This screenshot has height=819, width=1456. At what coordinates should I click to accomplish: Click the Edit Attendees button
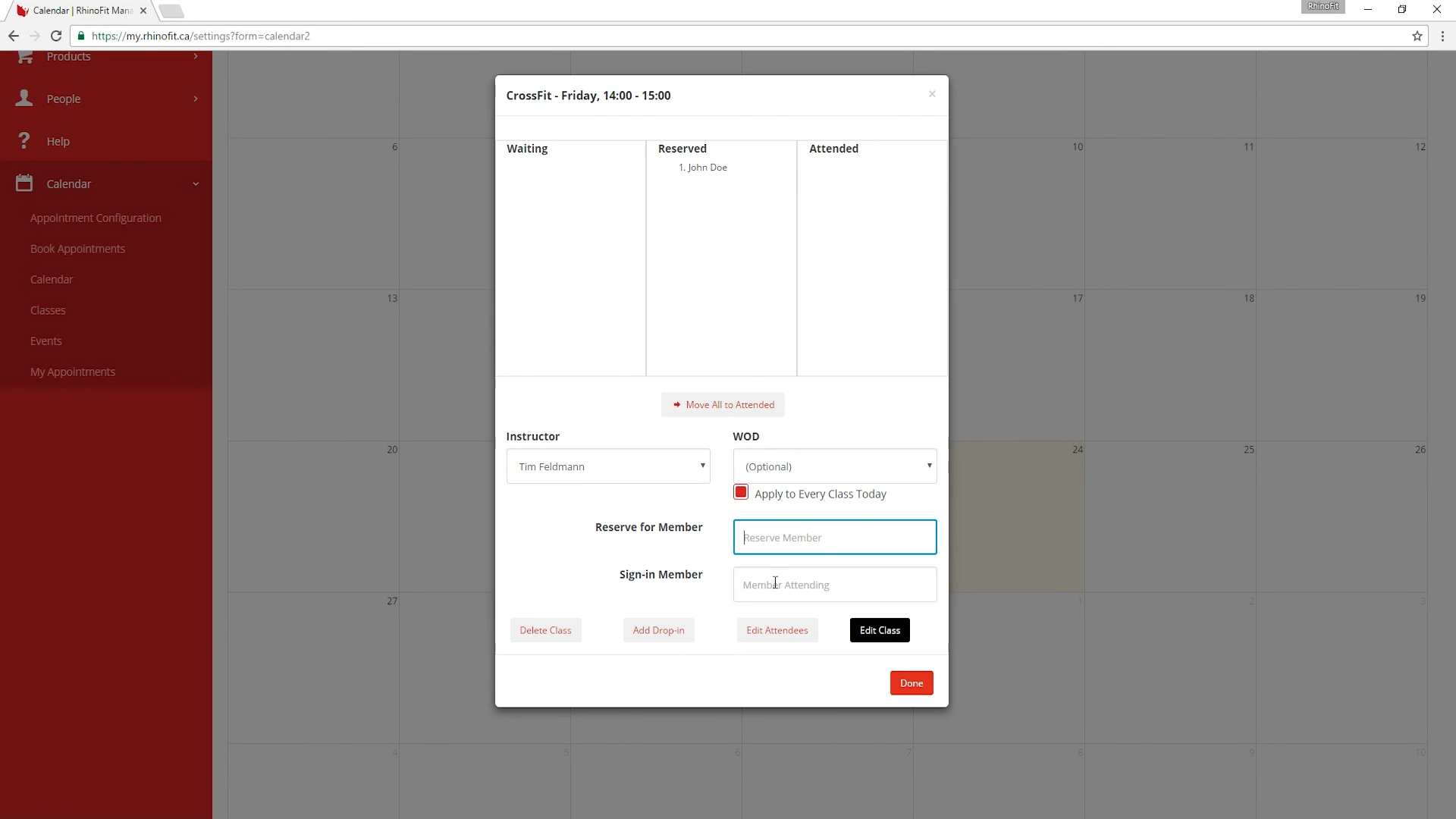[777, 630]
